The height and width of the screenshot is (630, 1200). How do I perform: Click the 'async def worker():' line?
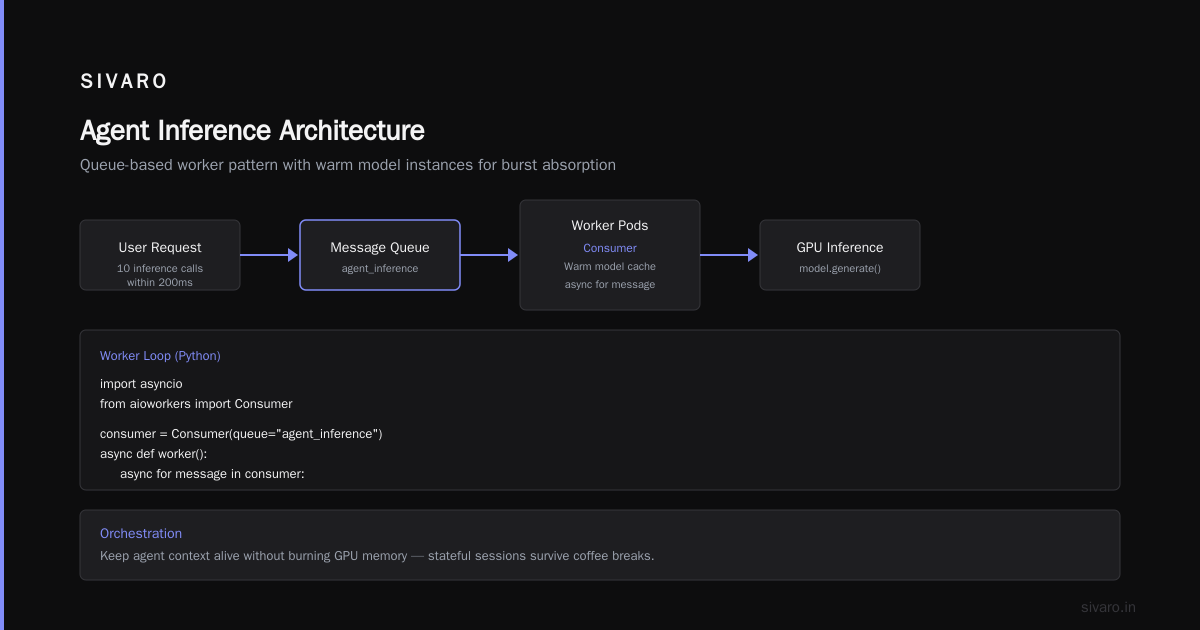coord(153,454)
